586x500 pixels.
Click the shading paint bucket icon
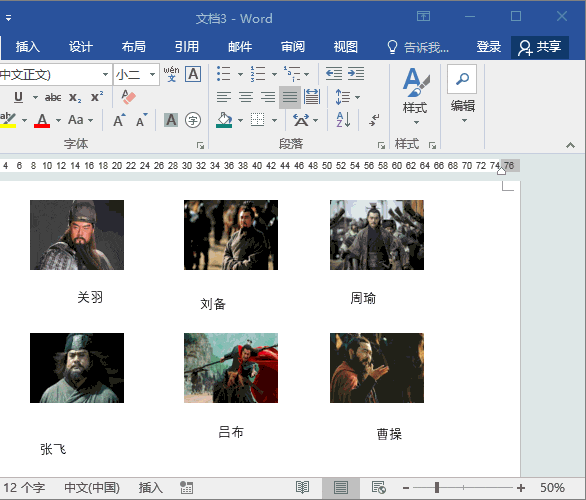(x=224, y=120)
